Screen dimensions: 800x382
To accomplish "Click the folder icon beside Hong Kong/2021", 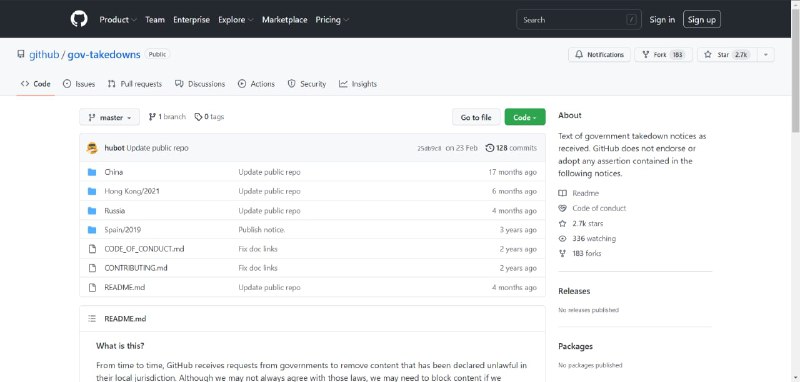I will coord(92,191).
